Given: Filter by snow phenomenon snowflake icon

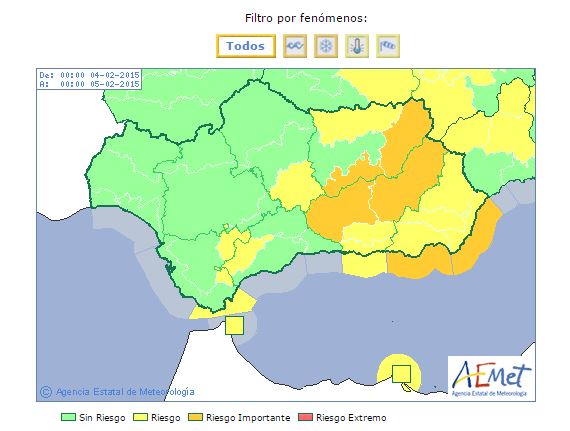Looking at the screenshot, I should click(326, 46).
